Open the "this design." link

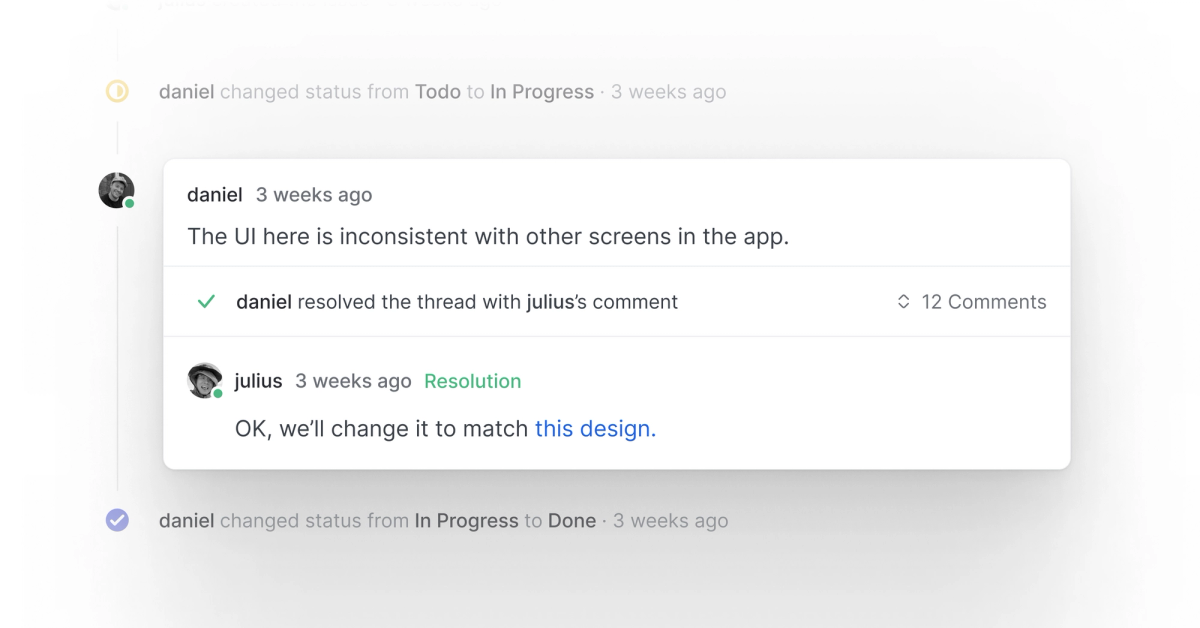click(595, 429)
